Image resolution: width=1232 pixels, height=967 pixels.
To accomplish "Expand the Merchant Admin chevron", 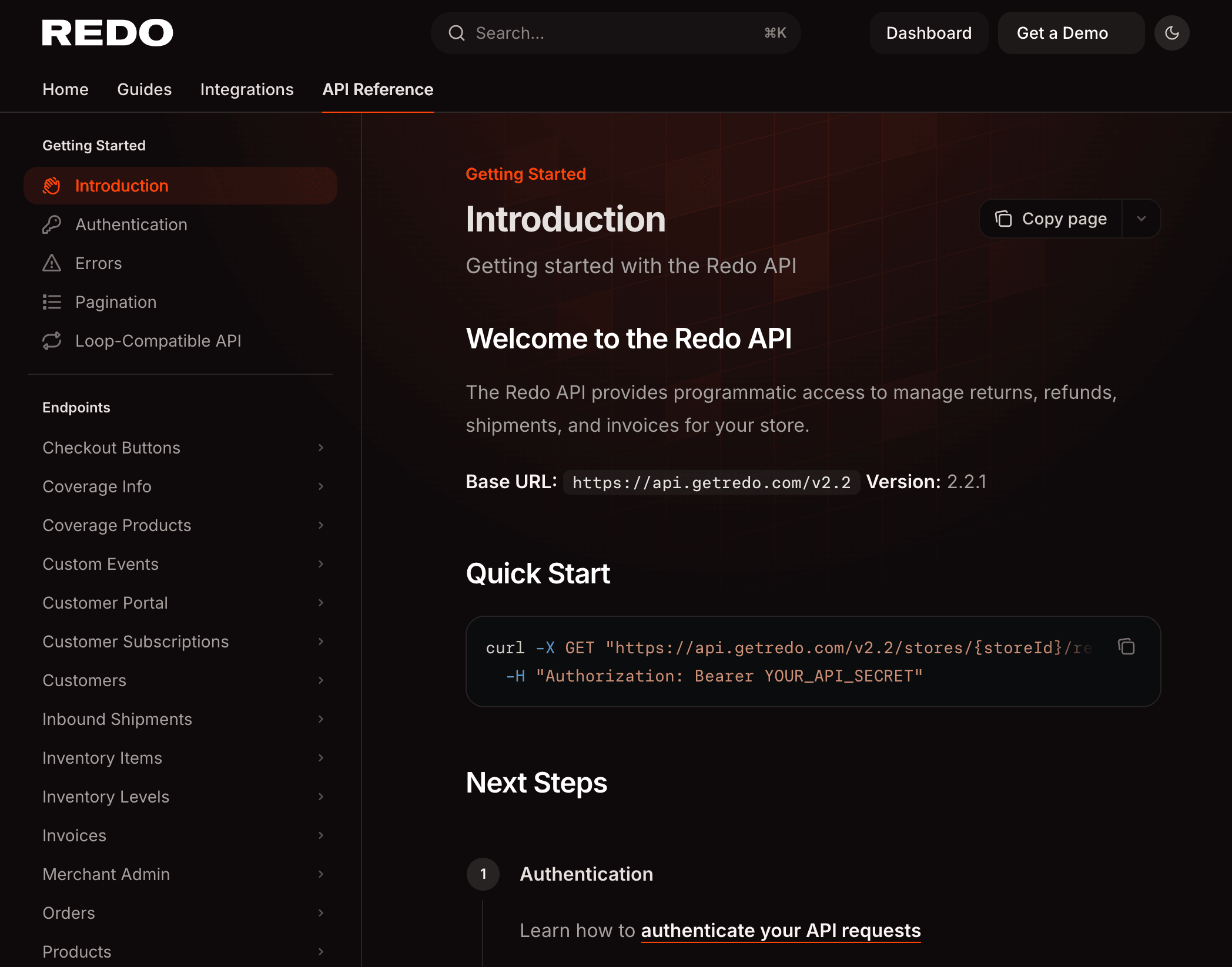I will click(321, 874).
